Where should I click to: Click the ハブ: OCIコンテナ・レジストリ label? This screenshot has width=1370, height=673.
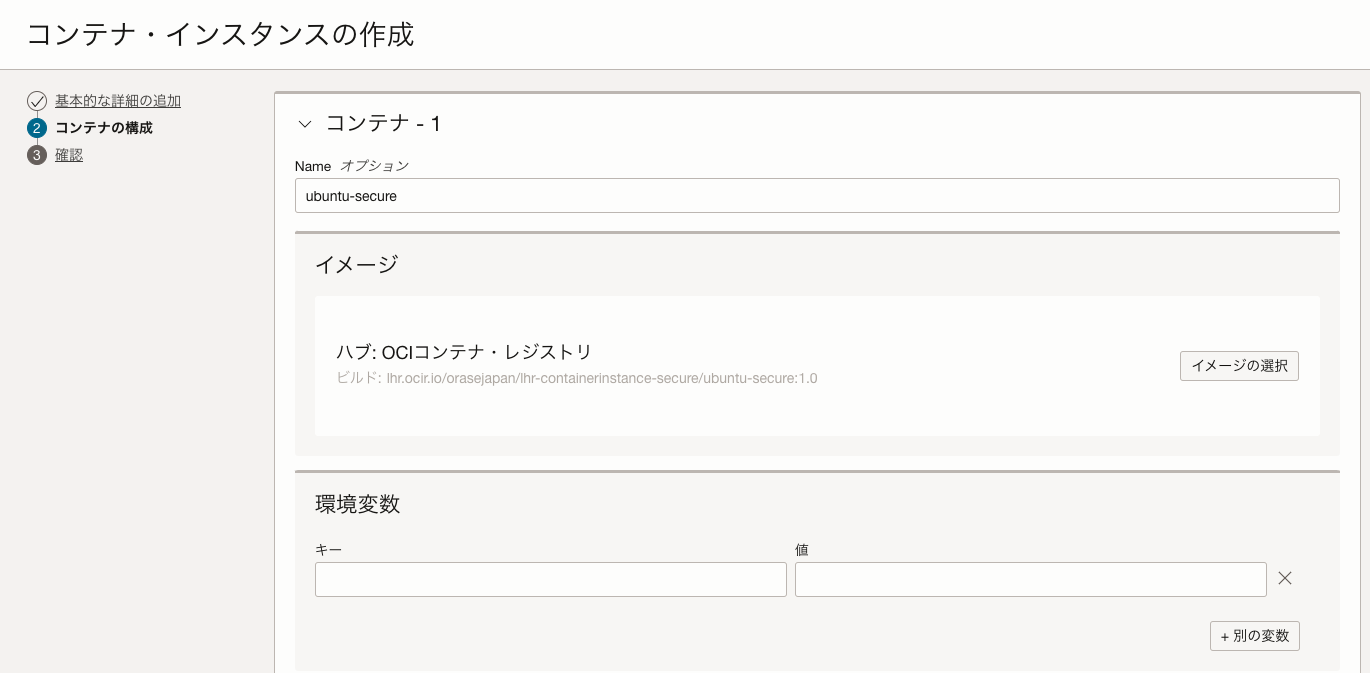click(x=464, y=352)
